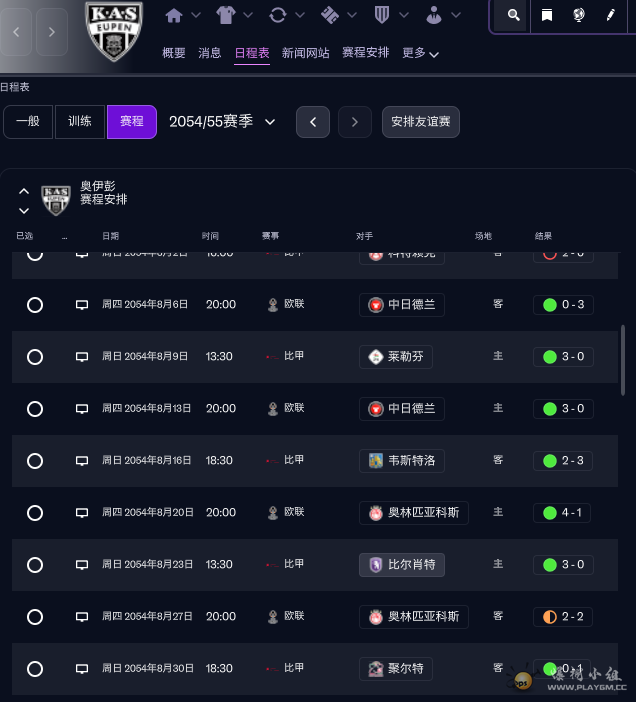Image resolution: width=636 pixels, height=702 pixels.
Task: Select the radio circle for the 比尔肖特 match
Action: click(x=35, y=565)
